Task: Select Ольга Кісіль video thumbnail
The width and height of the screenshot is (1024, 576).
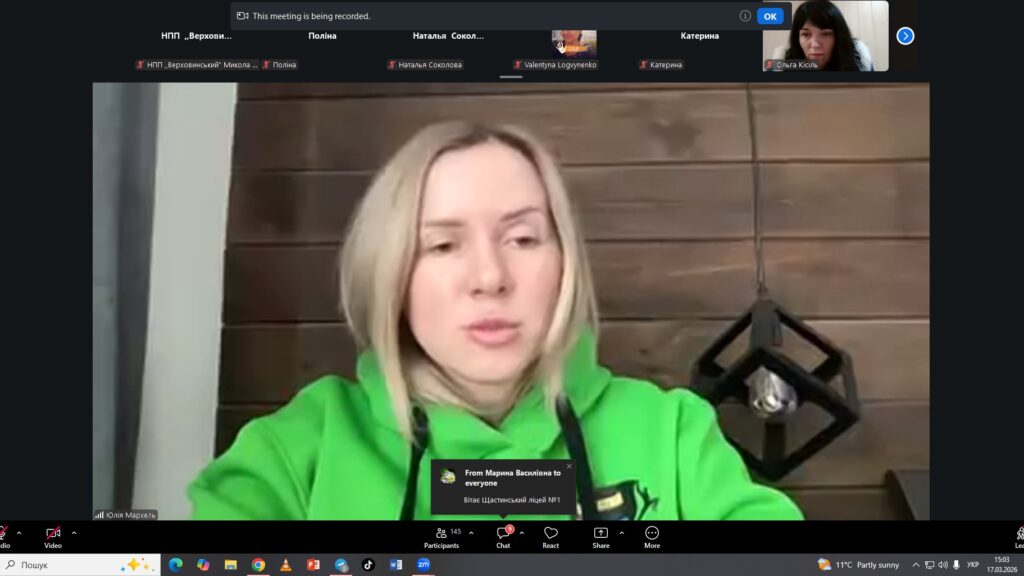Action: coord(824,36)
